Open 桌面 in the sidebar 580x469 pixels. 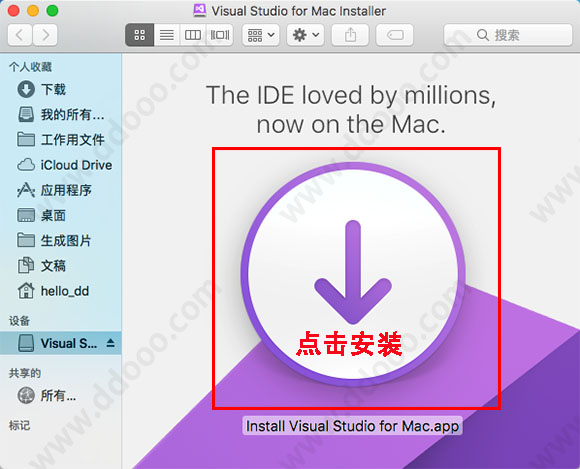coord(61,215)
